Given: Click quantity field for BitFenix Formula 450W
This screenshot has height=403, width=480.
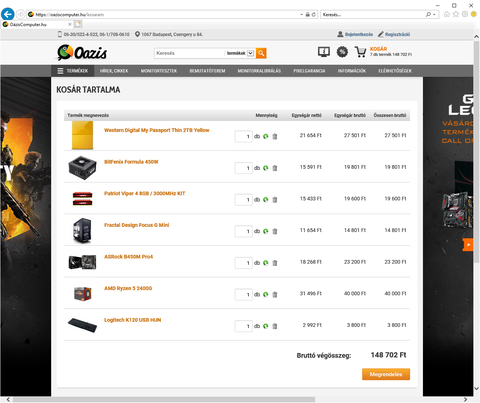Looking at the screenshot, I should click(243, 168).
